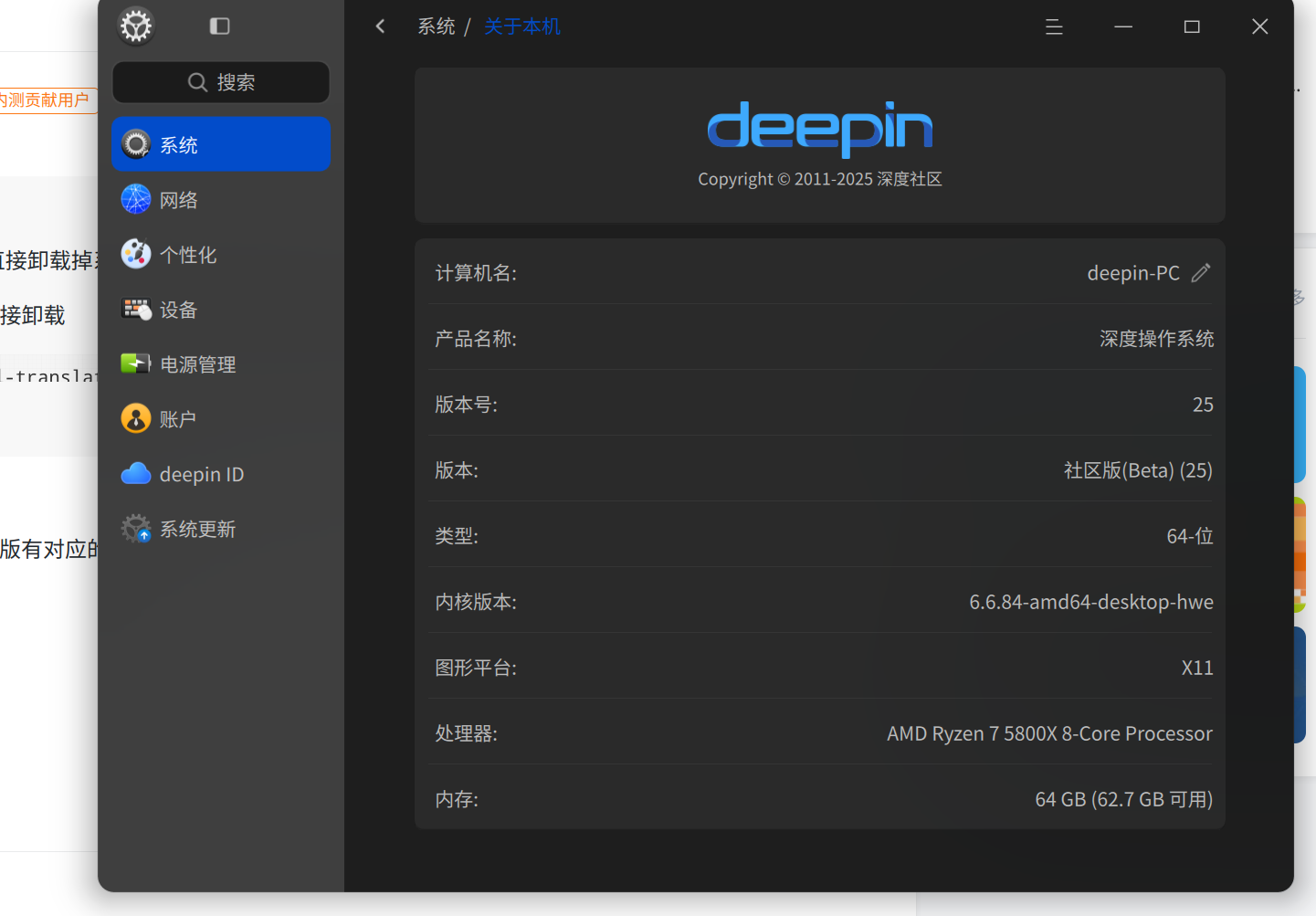Open 网络 globe icon in sidebar
Image resolution: width=1316 pixels, height=916 pixels.
pos(136,199)
